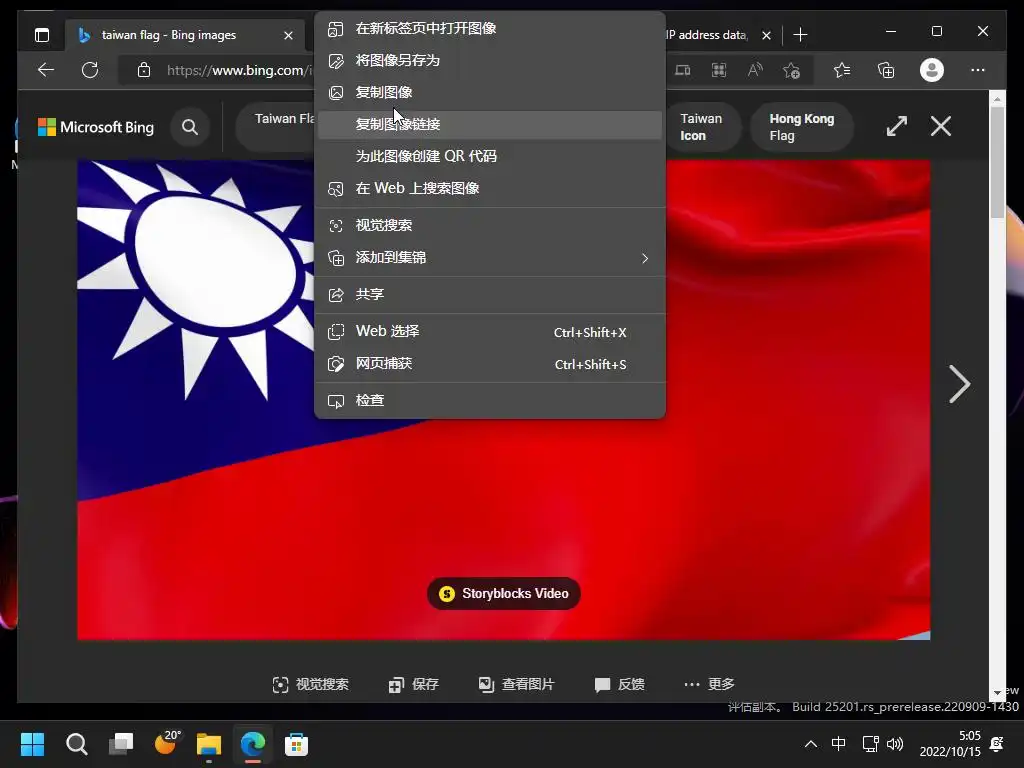Open the tab actions menu icon
Viewport: 1024px width, 768px height.
coord(42,35)
